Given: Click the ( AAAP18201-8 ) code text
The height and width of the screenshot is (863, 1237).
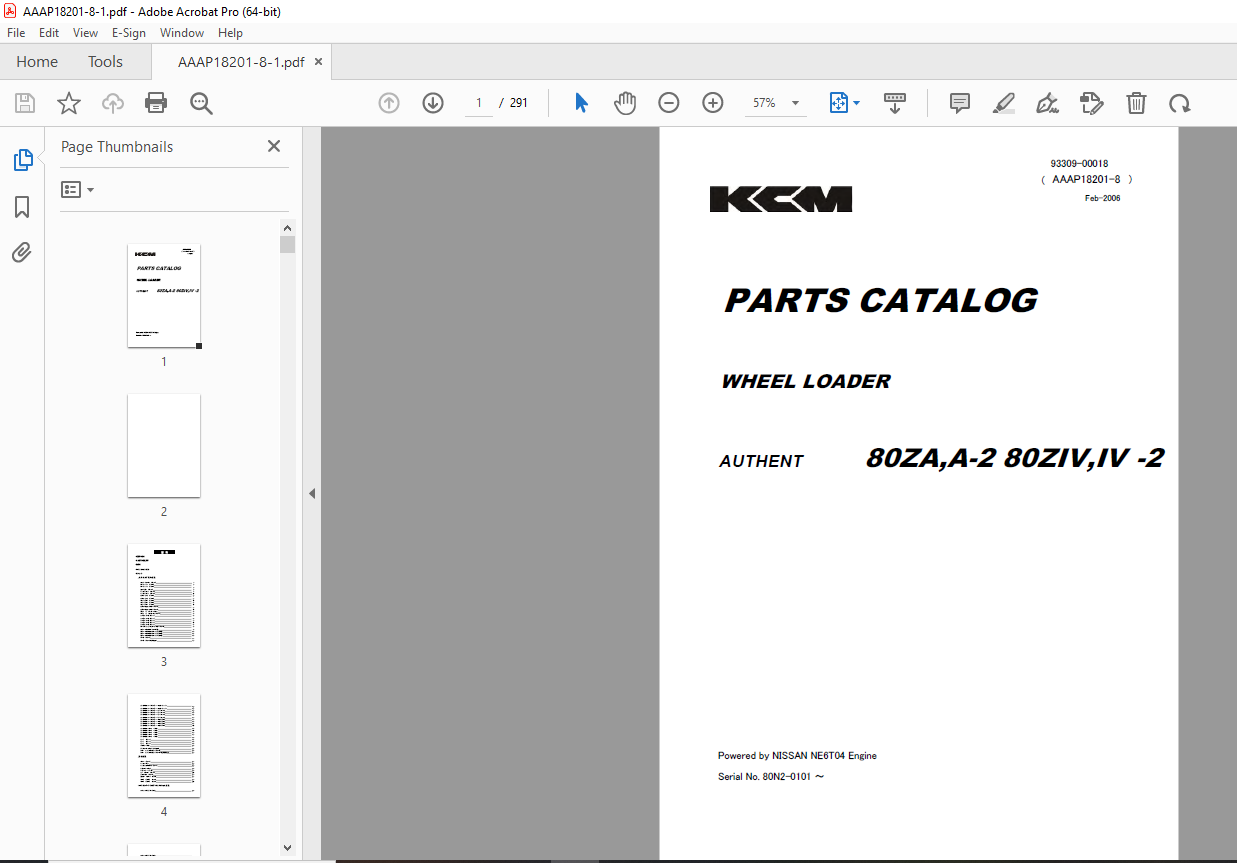Looking at the screenshot, I should [x=1086, y=179].
